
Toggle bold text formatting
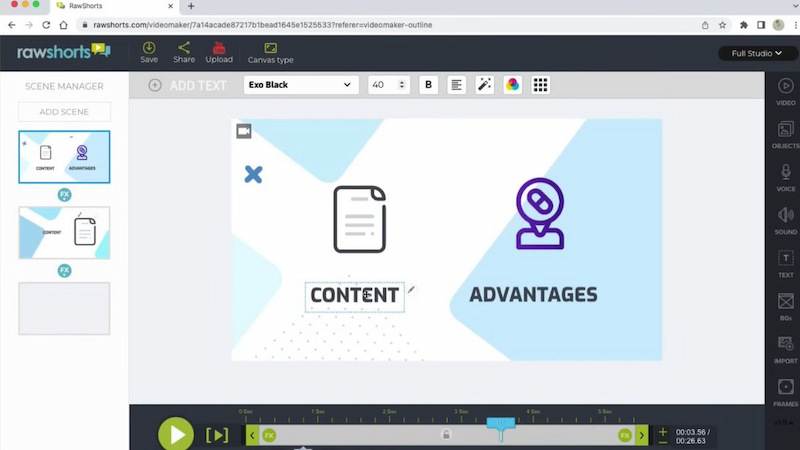pyautogui.click(x=429, y=85)
